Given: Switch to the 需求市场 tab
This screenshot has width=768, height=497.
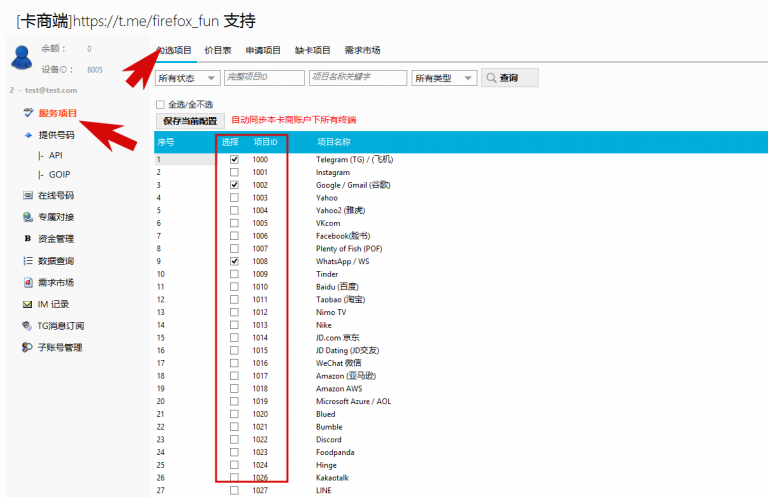Looking at the screenshot, I should pos(362,50).
